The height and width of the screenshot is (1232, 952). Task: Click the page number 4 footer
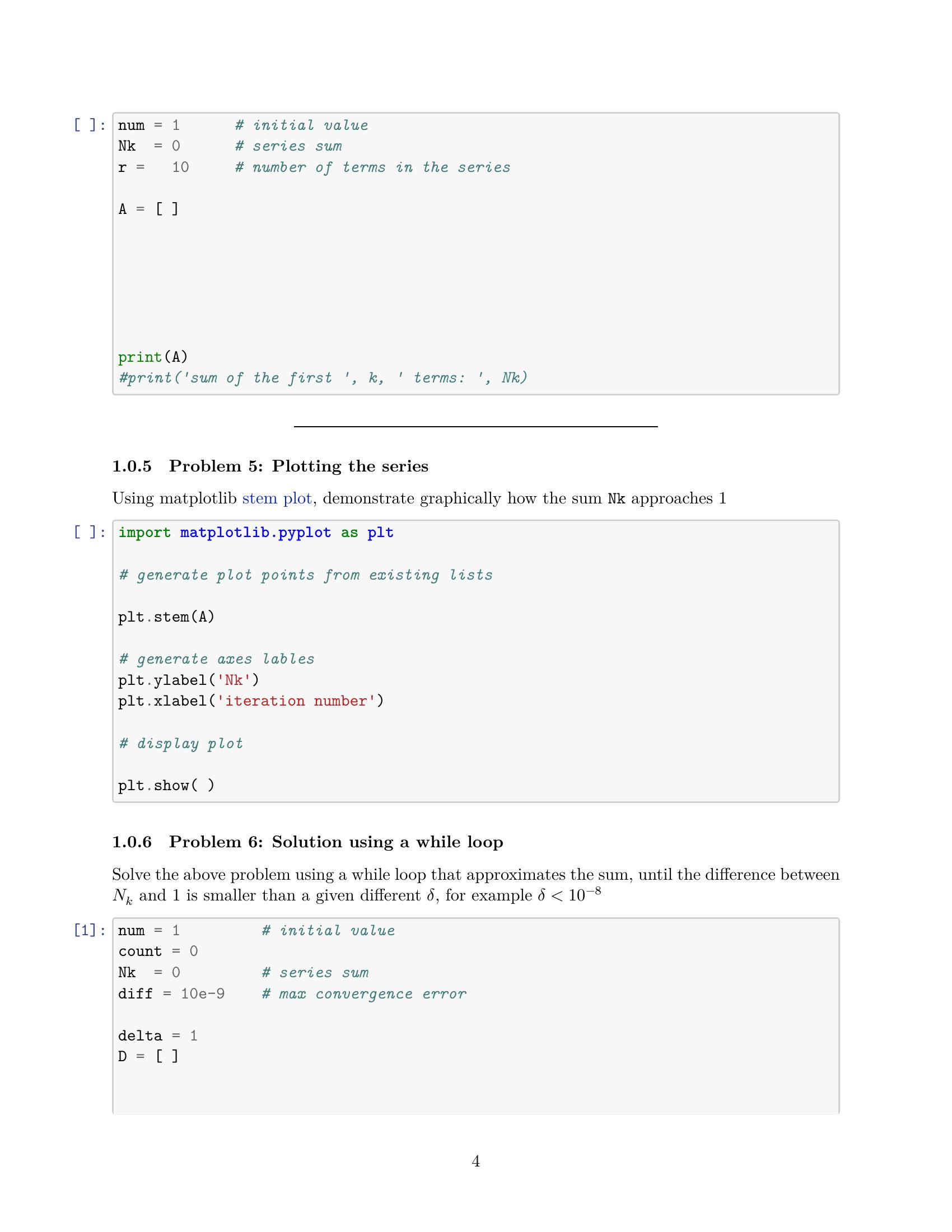tap(475, 1161)
